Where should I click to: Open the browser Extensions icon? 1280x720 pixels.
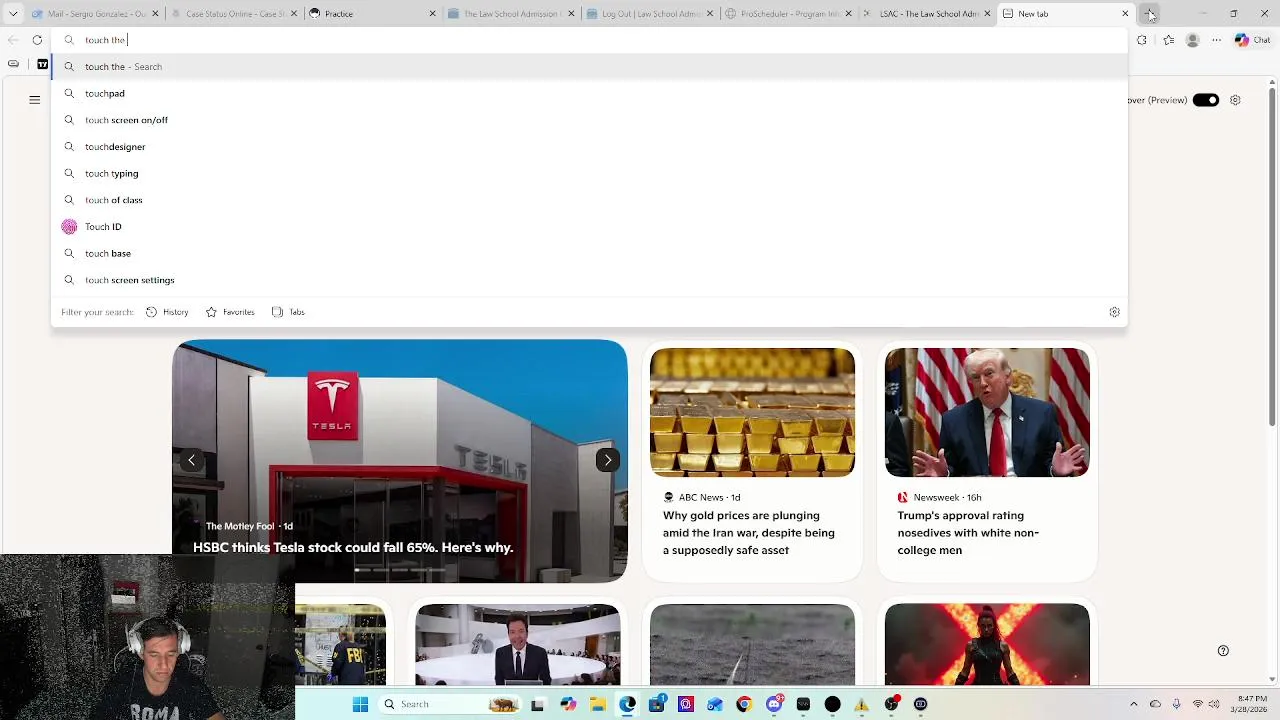point(1142,40)
